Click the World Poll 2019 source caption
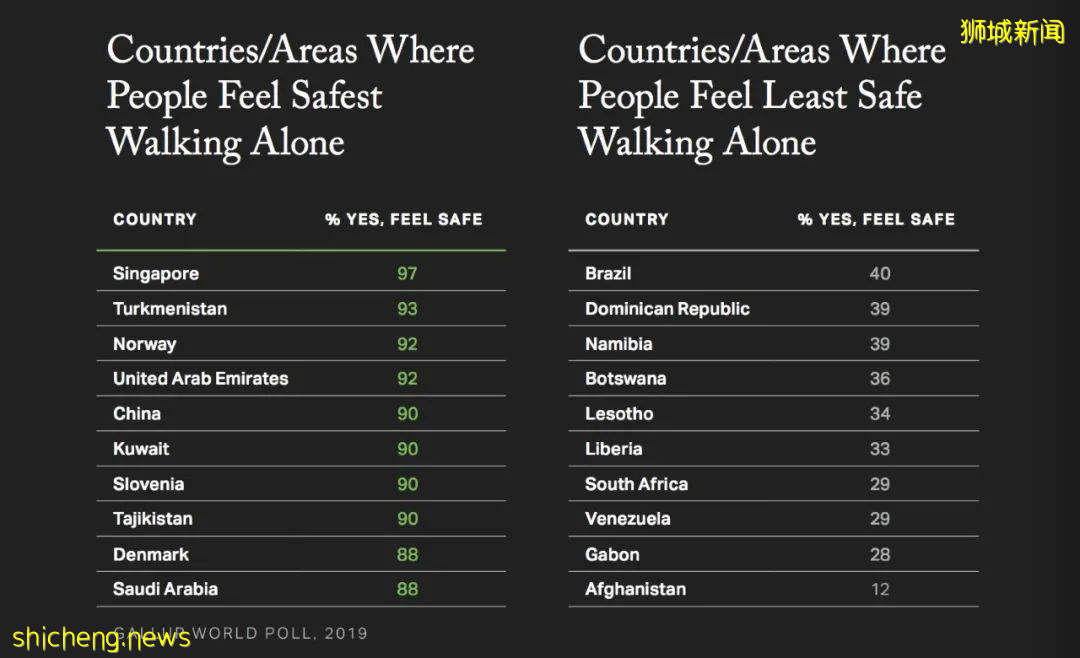Image resolution: width=1080 pixels, height=658 pixels. 280,633
